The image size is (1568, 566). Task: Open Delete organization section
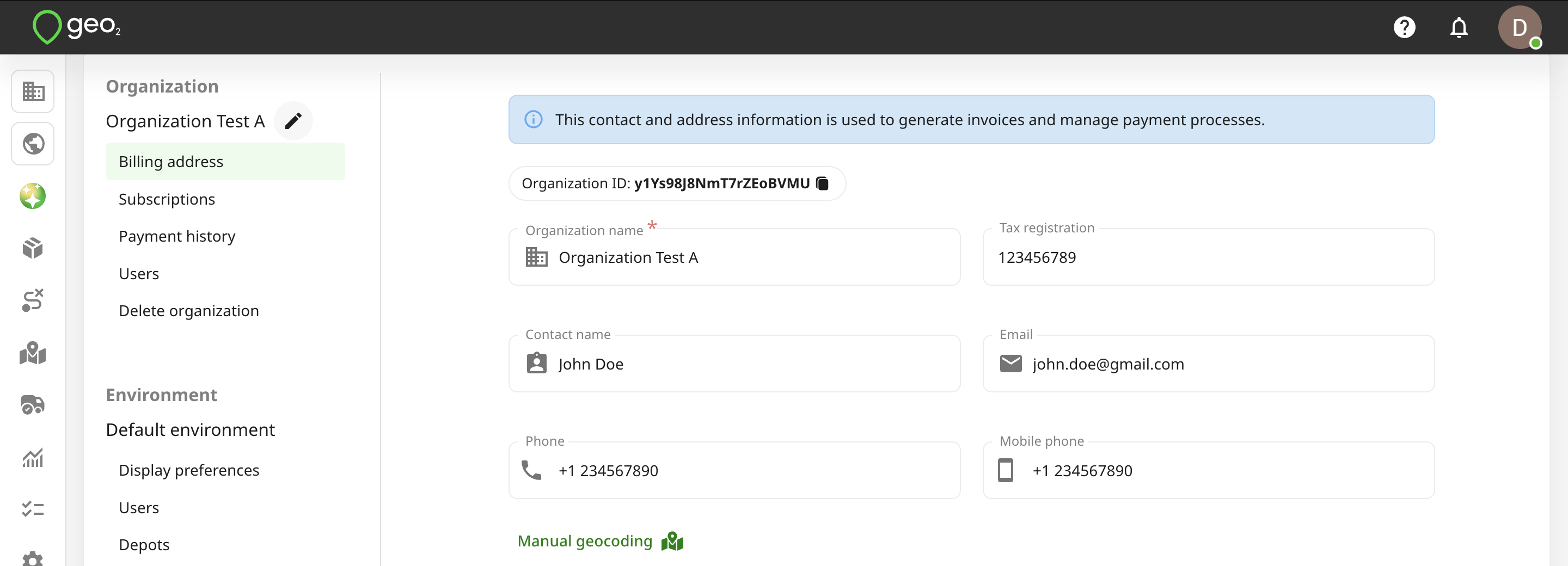[x=189, y=311]
